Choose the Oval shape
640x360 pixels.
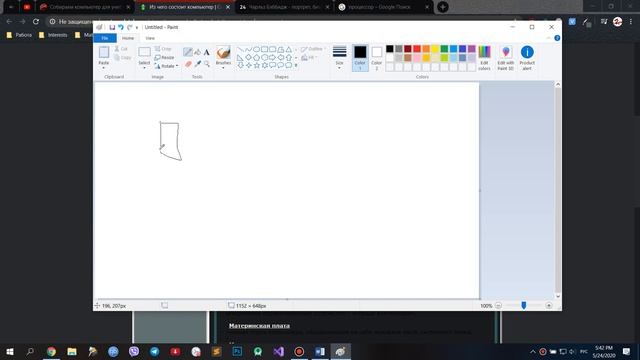[256, 49]
